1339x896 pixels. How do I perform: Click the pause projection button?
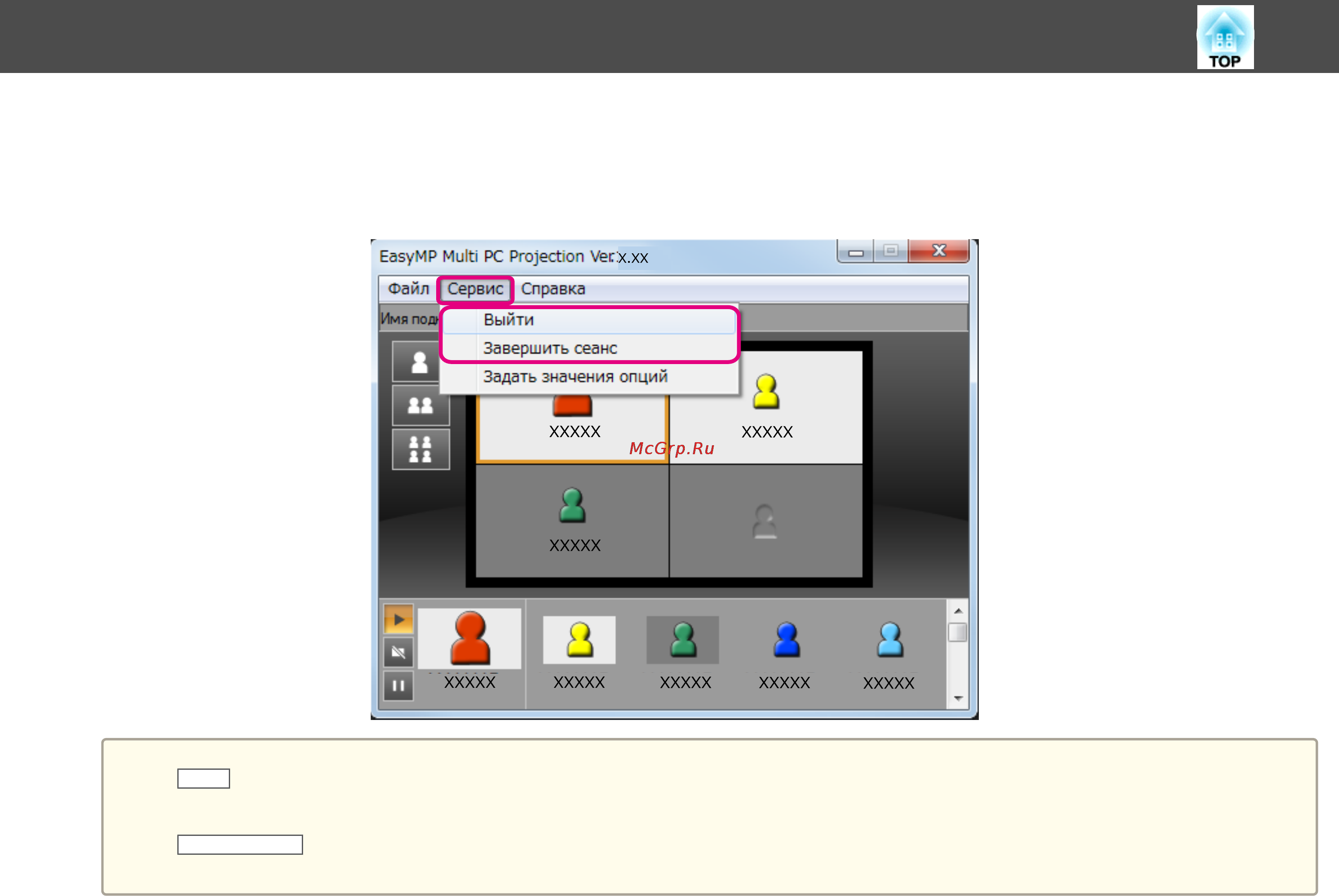coord(398,685)
